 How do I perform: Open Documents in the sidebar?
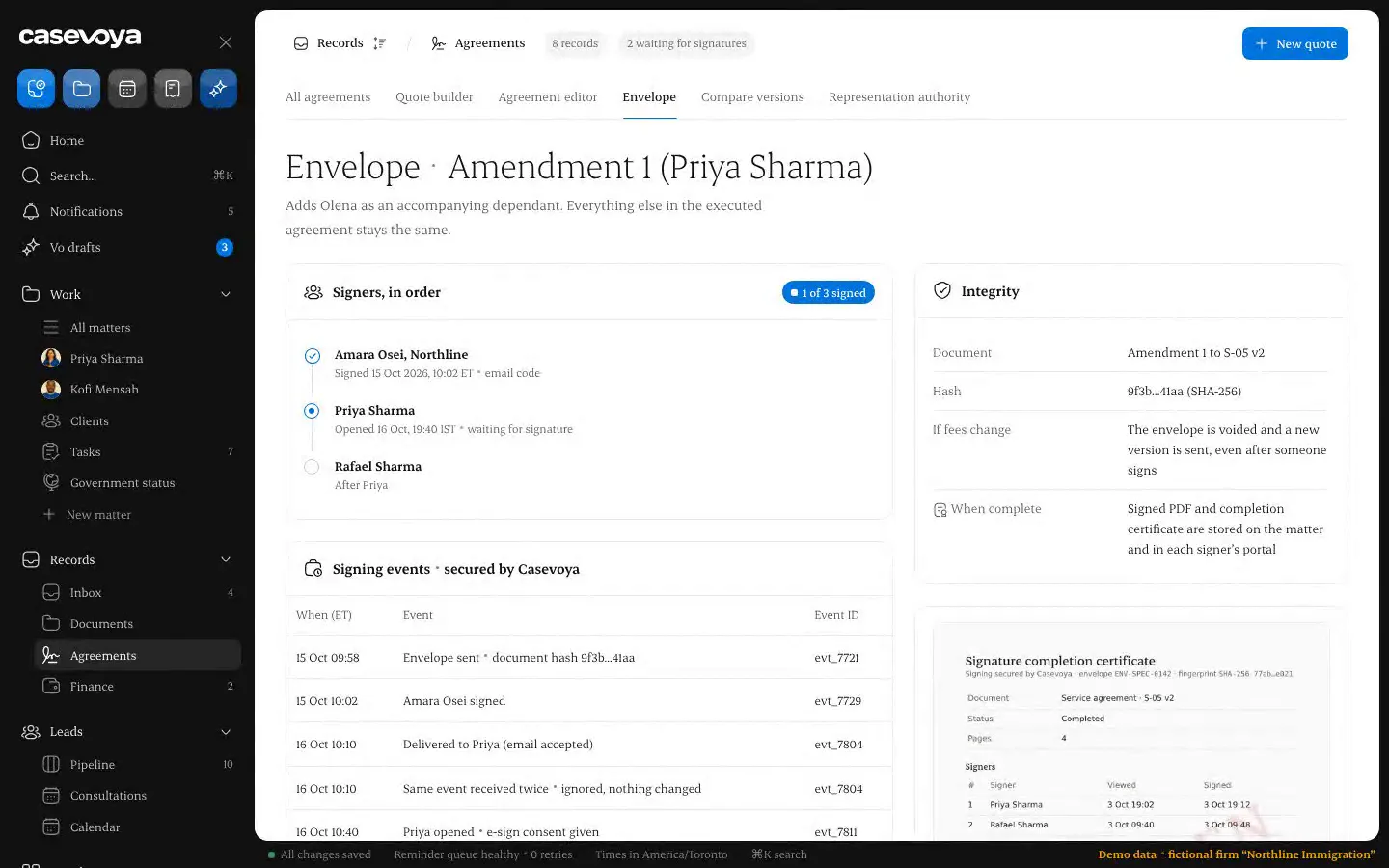[137, 624]
